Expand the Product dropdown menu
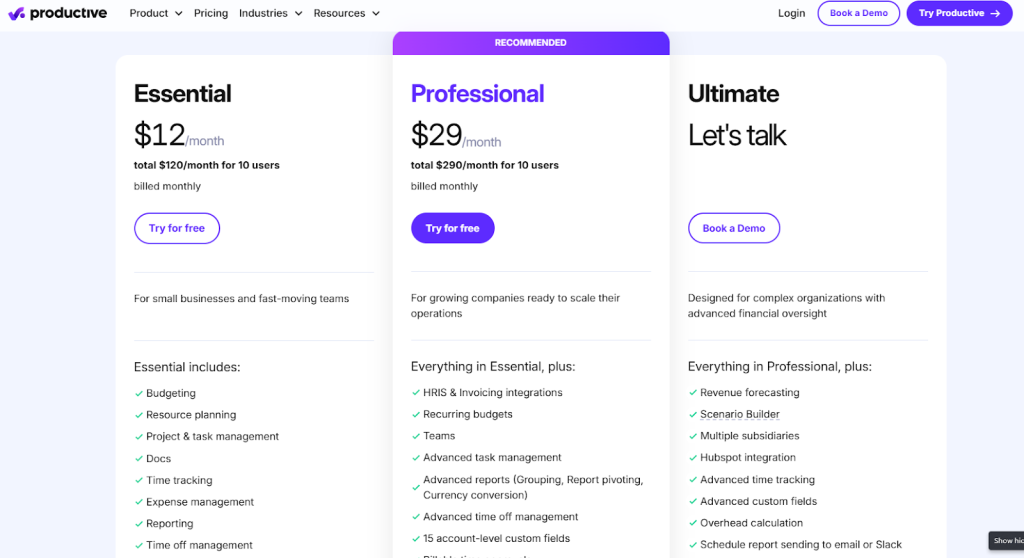Viewport: 1024px width, 558px height. pyautogui.click(x=156, y=14)
